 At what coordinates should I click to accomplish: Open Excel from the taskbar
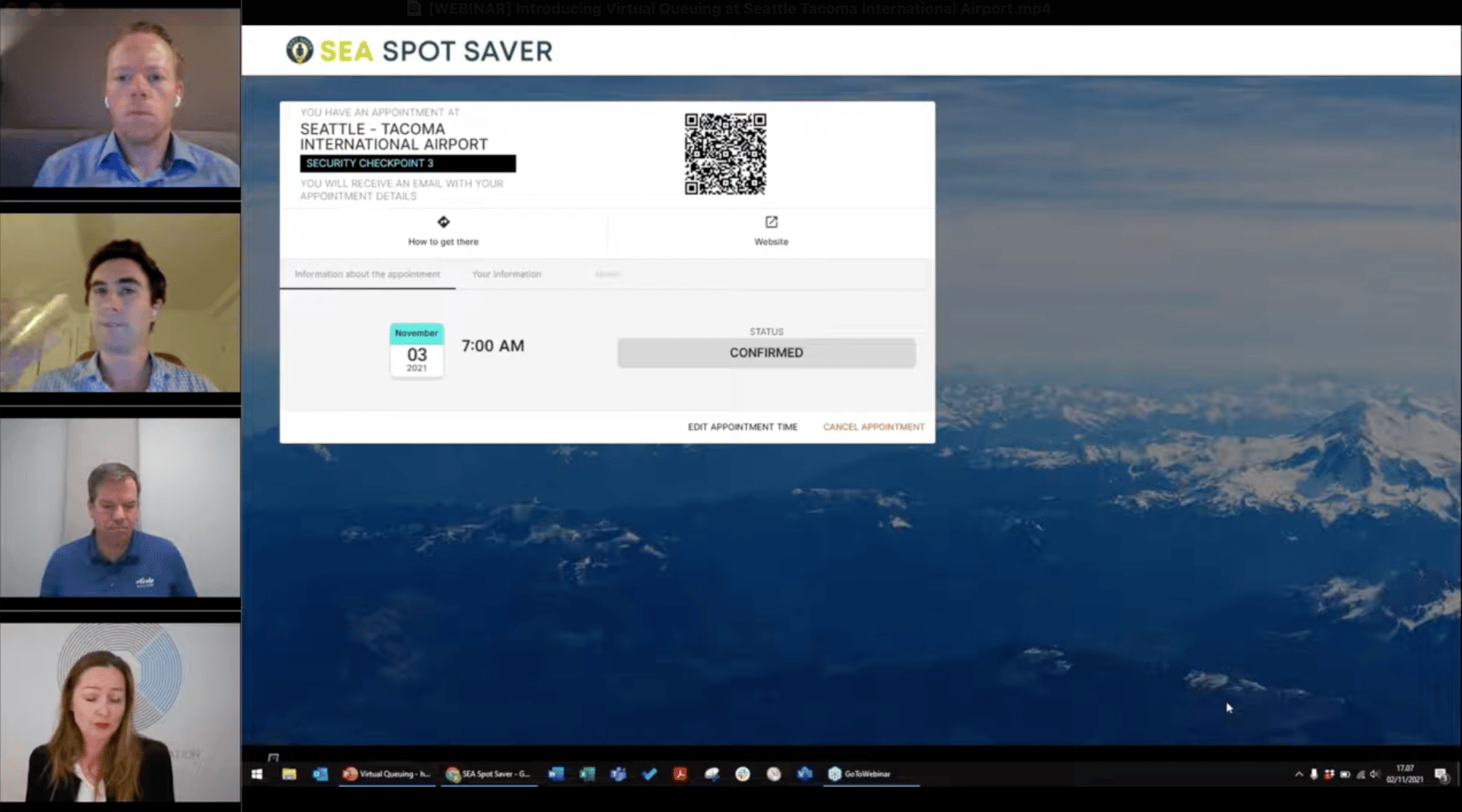587,774
